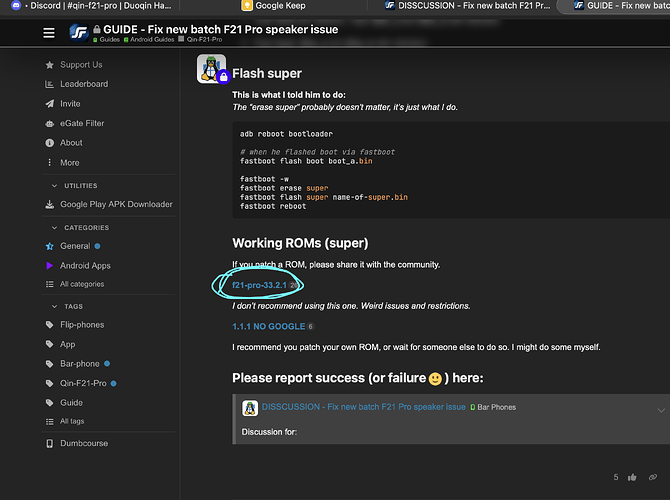Click the penguin avatar in the discussion quote
Screen dimensions: 670x500
point(250,408)
